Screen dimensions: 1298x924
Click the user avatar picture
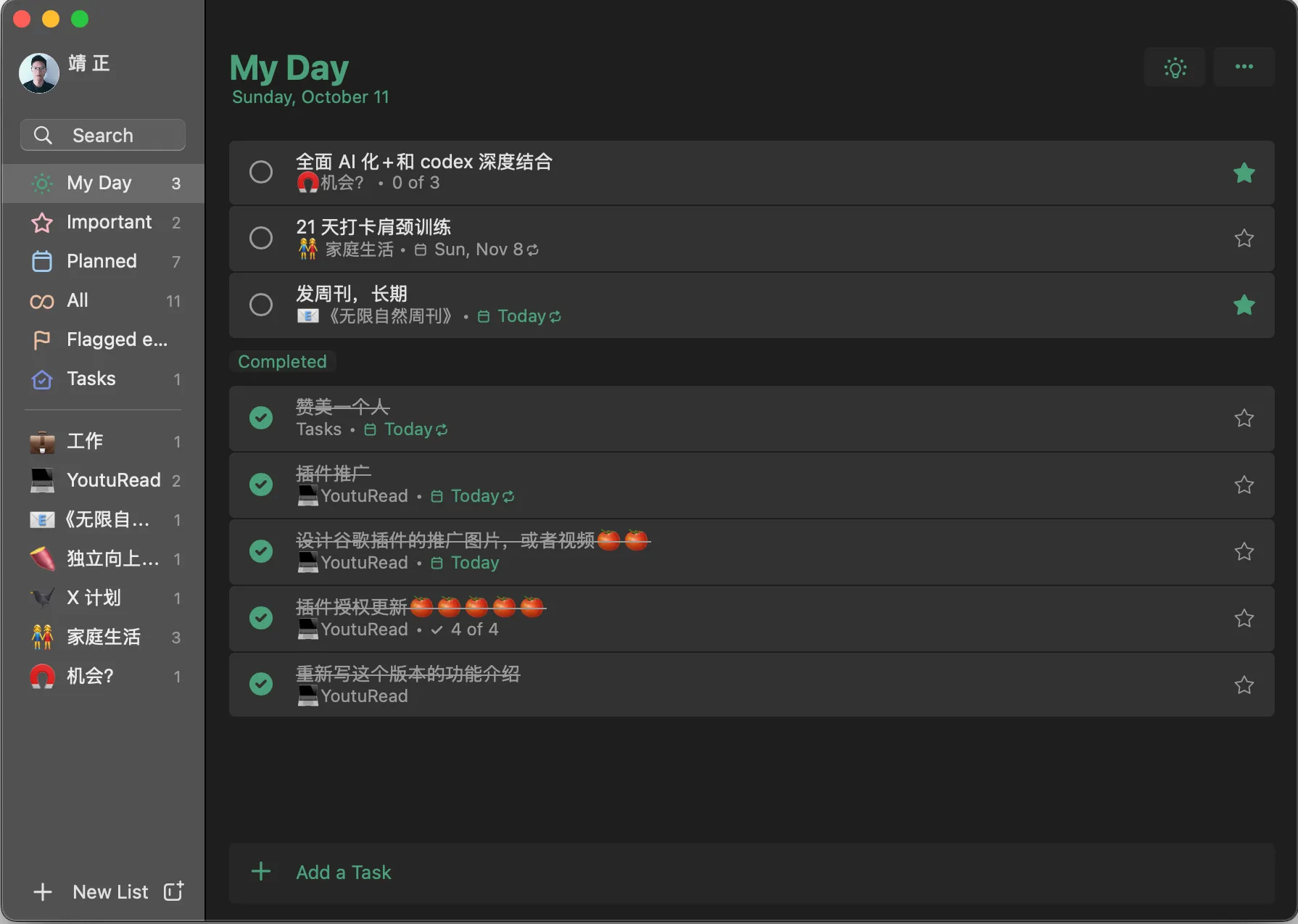point(39,73)
